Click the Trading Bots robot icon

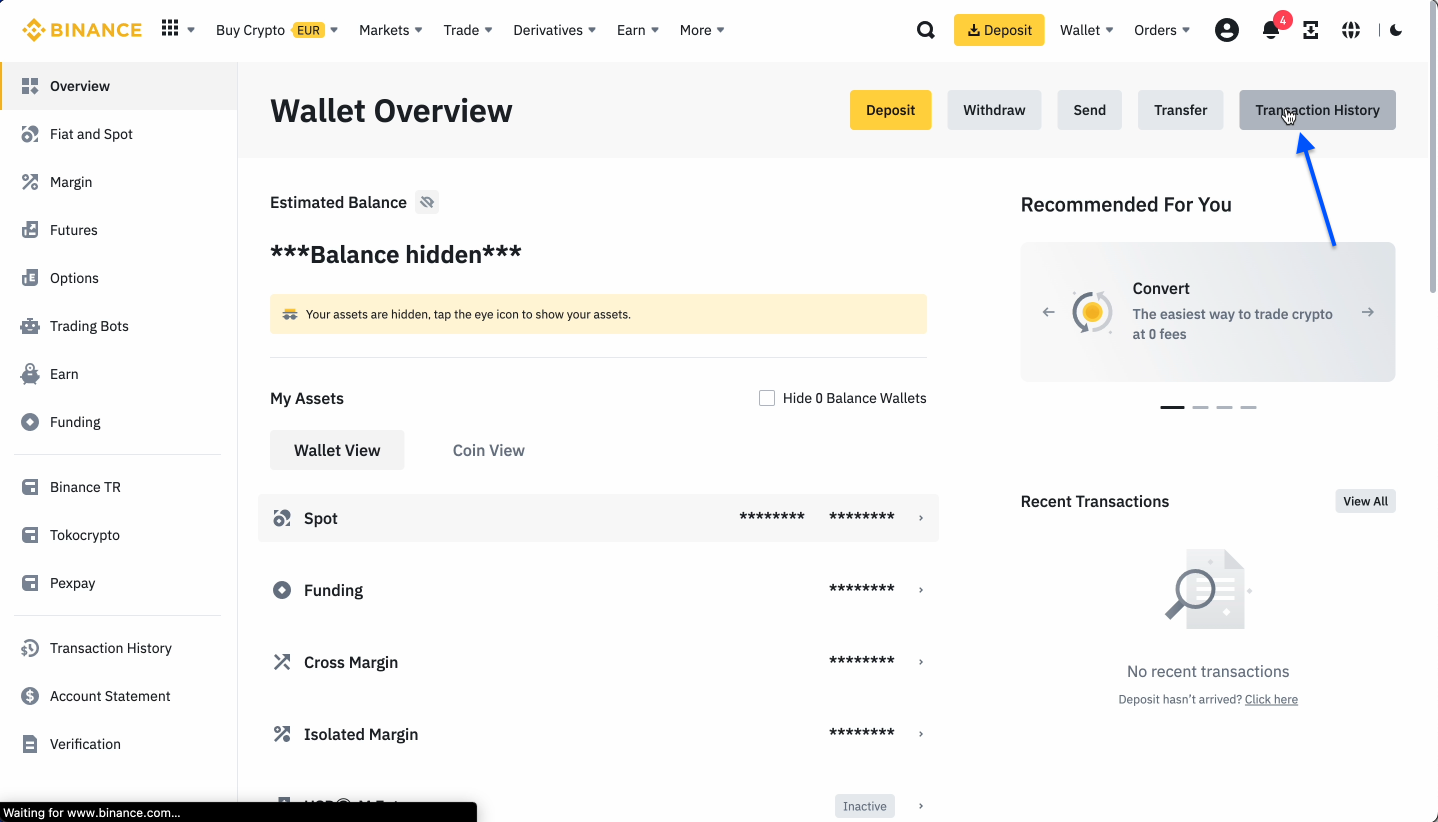pos(30,326)
